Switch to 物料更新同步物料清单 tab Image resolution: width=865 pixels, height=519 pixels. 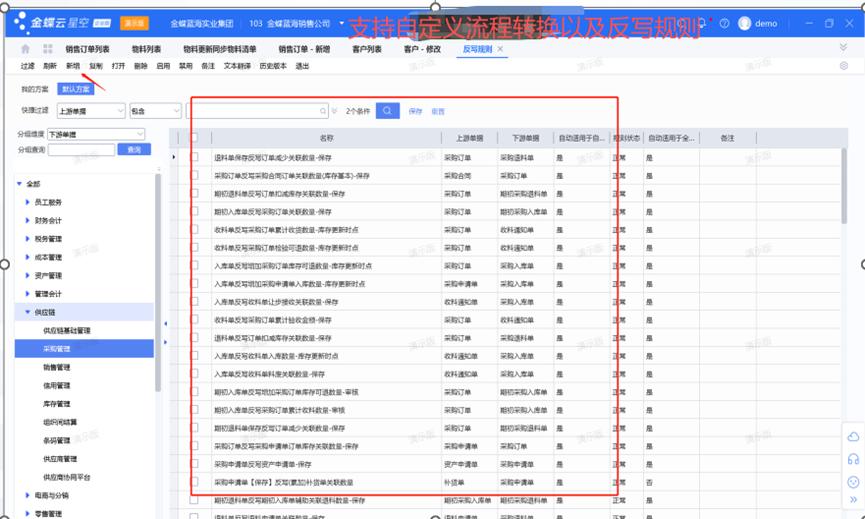point(220,49)
